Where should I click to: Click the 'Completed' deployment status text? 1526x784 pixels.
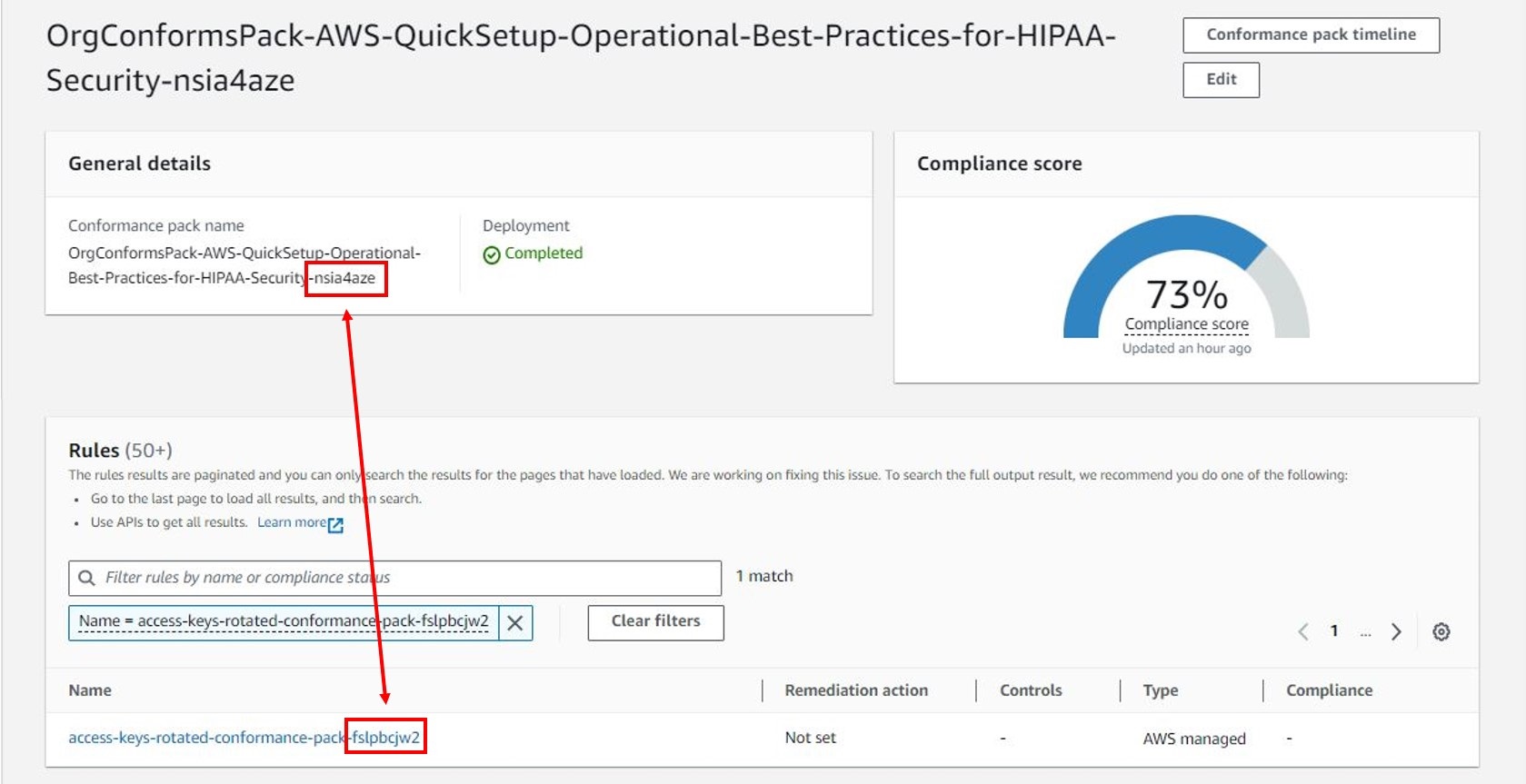pos(544,253)
